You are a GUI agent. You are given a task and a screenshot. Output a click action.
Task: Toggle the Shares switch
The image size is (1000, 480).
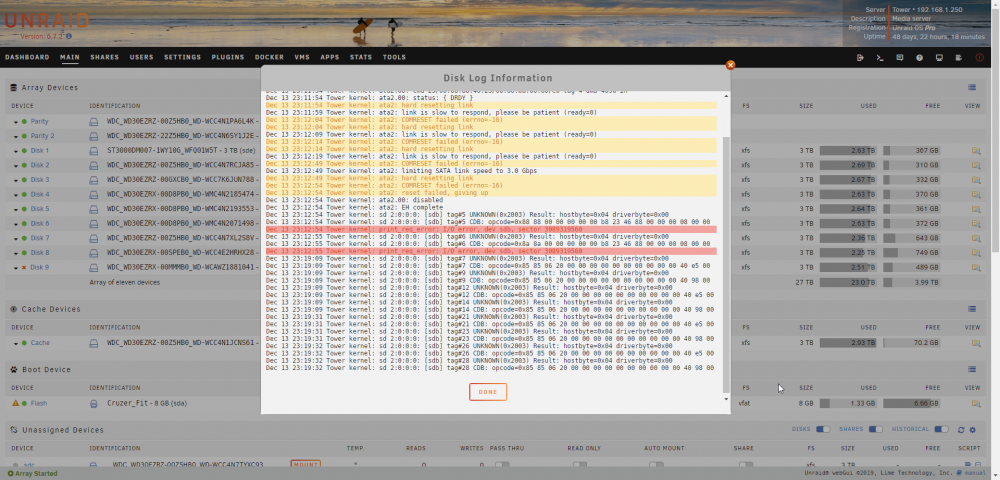pyautogui.click(x=876, y=430)
